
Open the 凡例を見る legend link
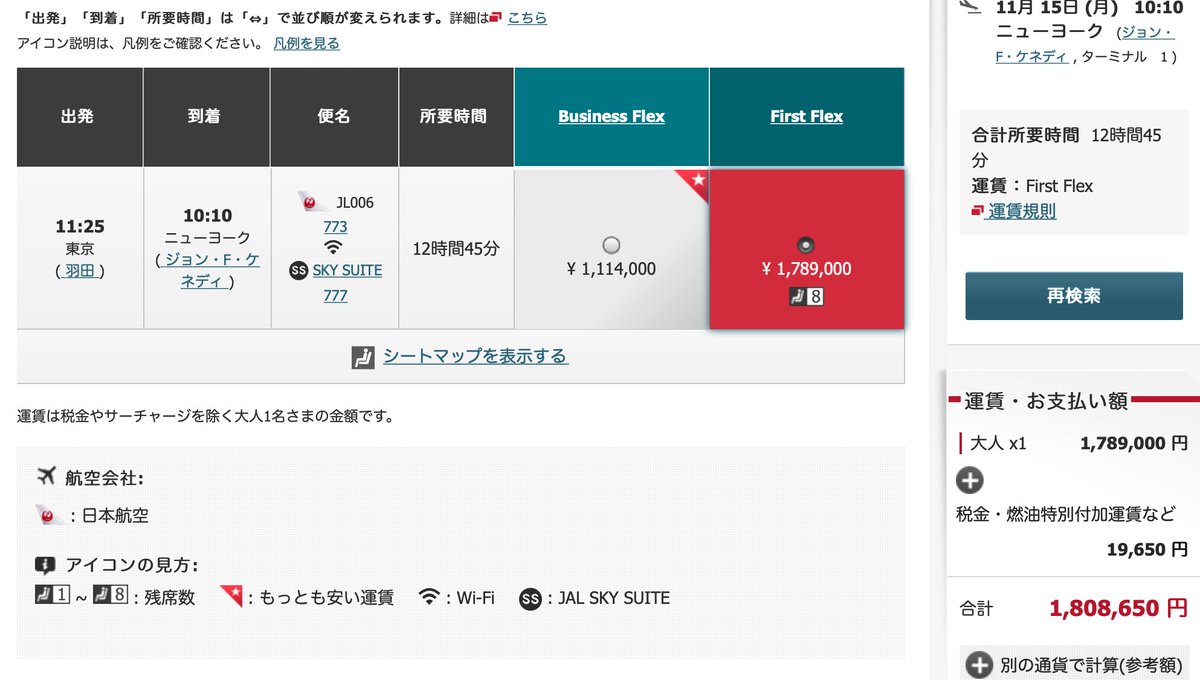click(x=307, y=43)
